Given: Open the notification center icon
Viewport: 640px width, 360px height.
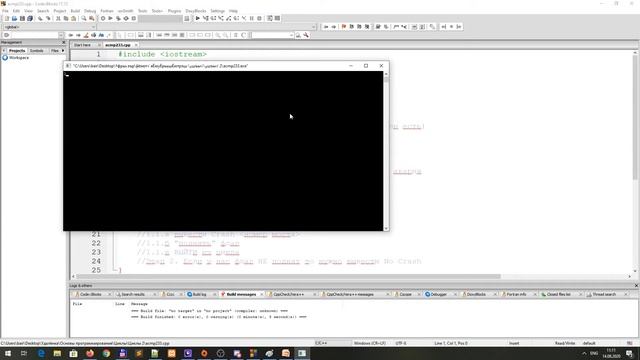Looking at the screenshot, I should [x=630, y=353].
